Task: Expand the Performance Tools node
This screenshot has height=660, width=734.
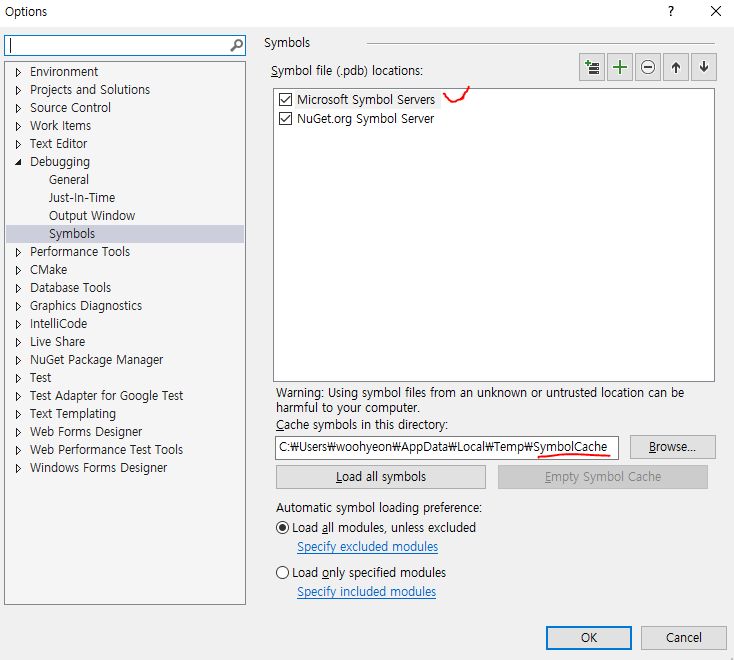Action: [18, 252]
